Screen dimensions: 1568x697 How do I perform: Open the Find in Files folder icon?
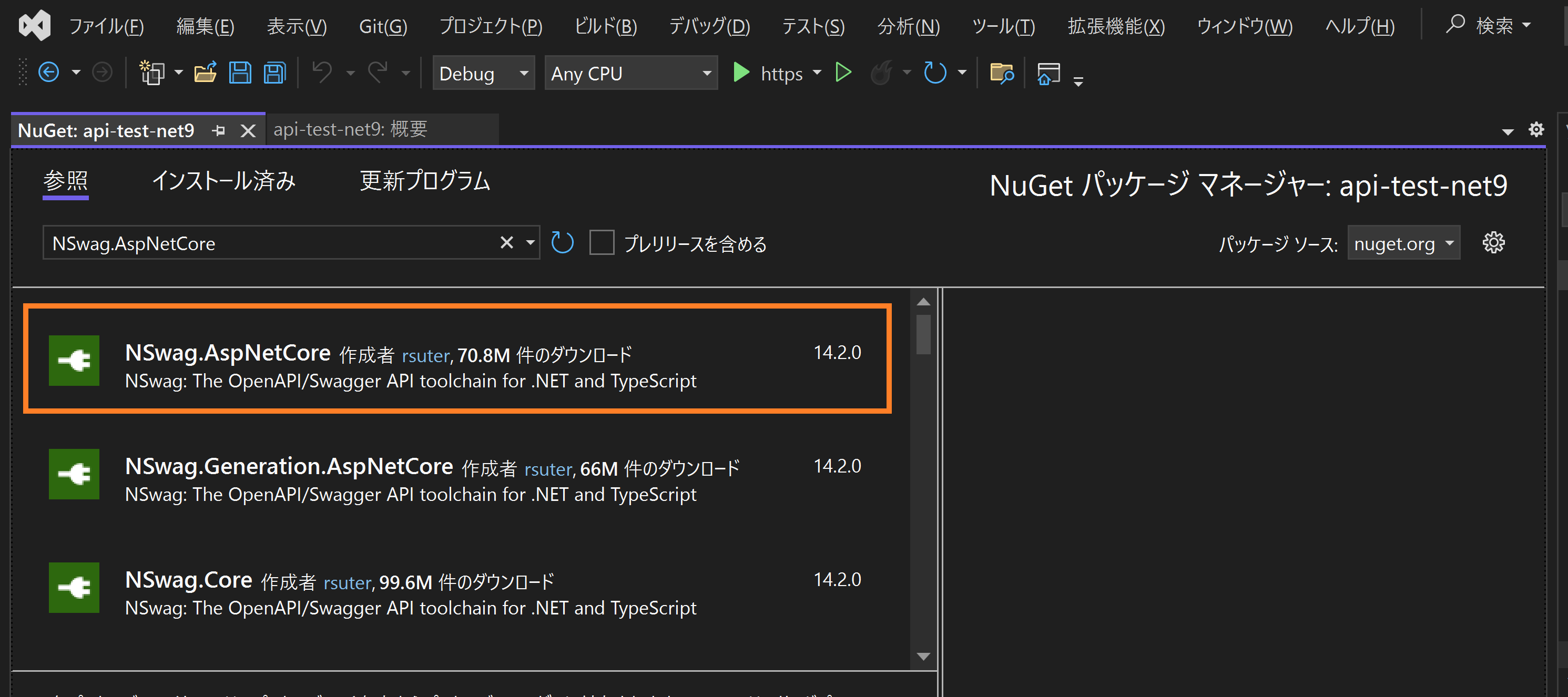pyautogui.click(x=1002, y=73)
